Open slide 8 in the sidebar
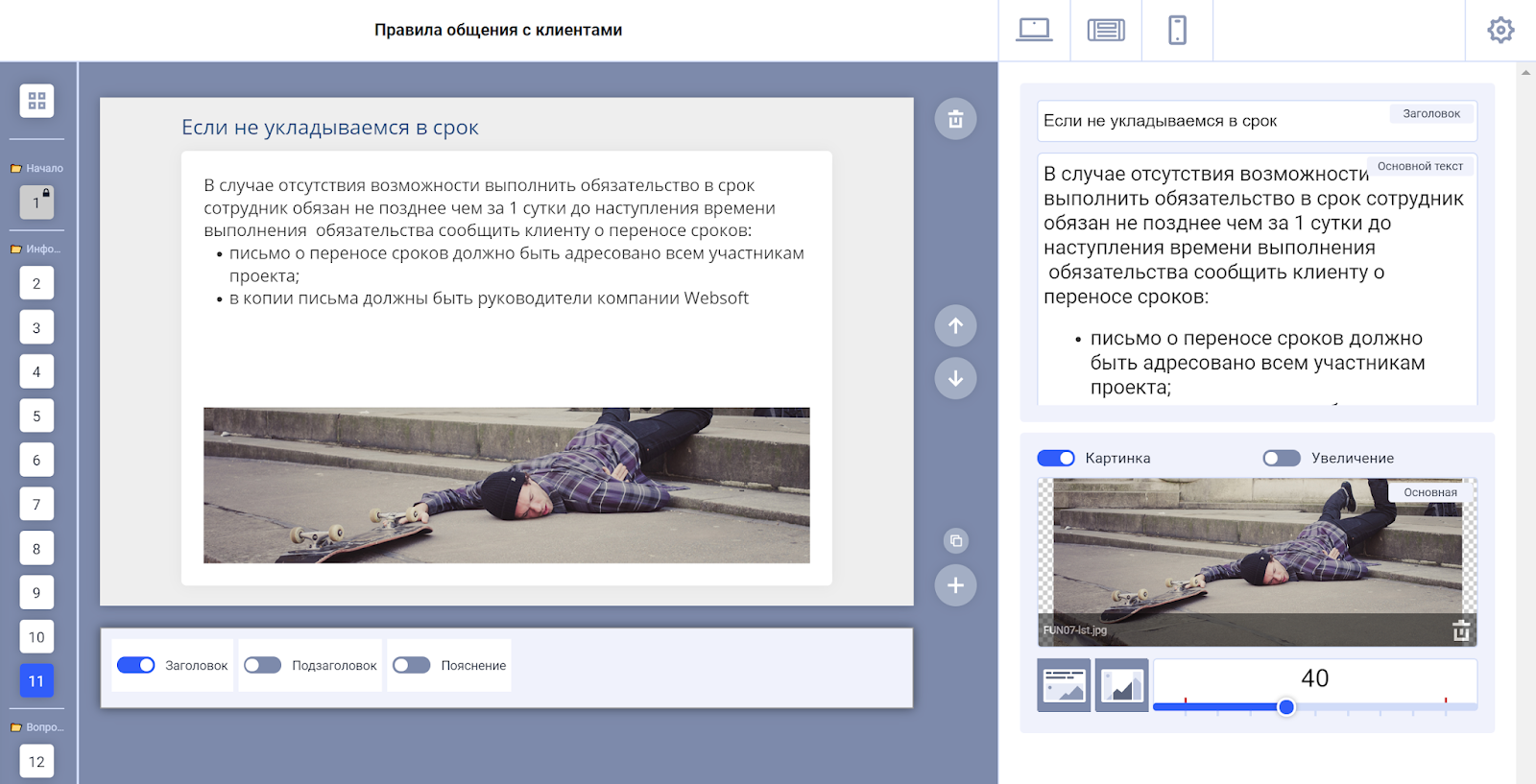The image size is (1536, 784). [36, 548]
